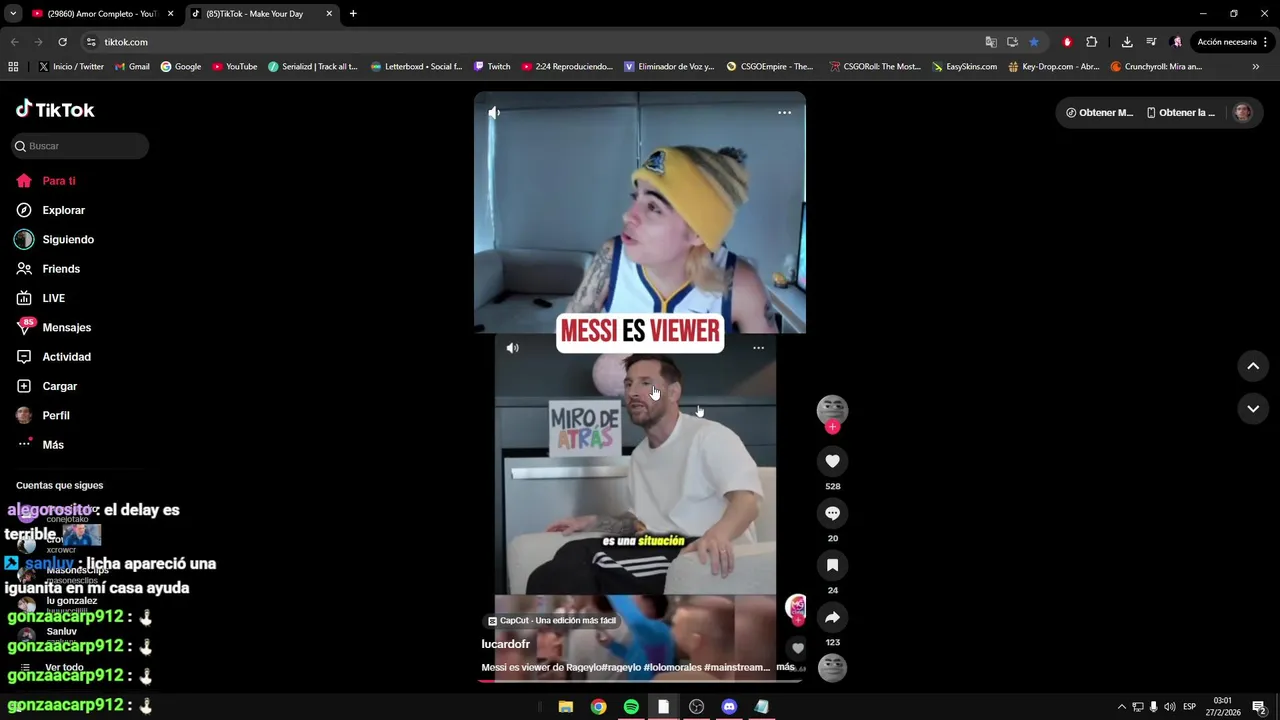The height and width of the screenshot is (720, 1280).
Task: Open the sound disc avatar below share
Action: (832, 668)
